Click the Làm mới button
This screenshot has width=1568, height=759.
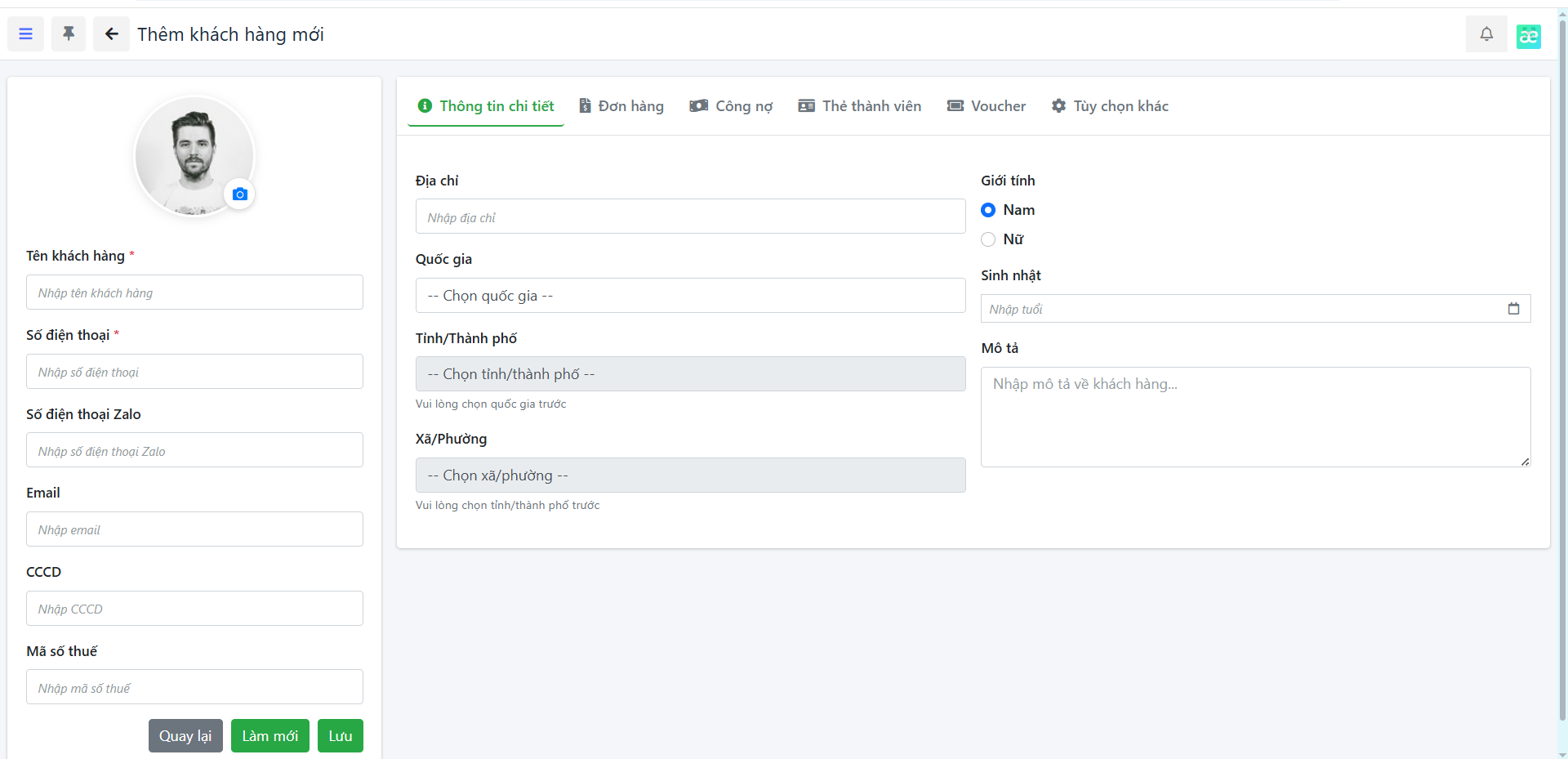point(269,736)
